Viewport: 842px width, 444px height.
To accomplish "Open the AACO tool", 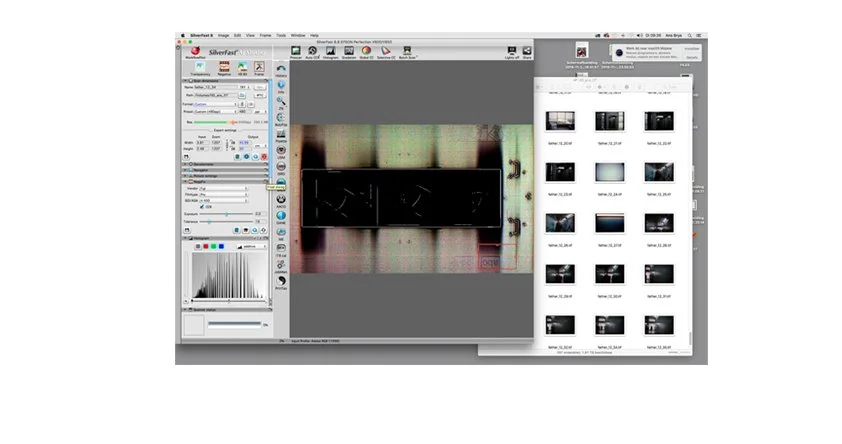I will point(281,201).
